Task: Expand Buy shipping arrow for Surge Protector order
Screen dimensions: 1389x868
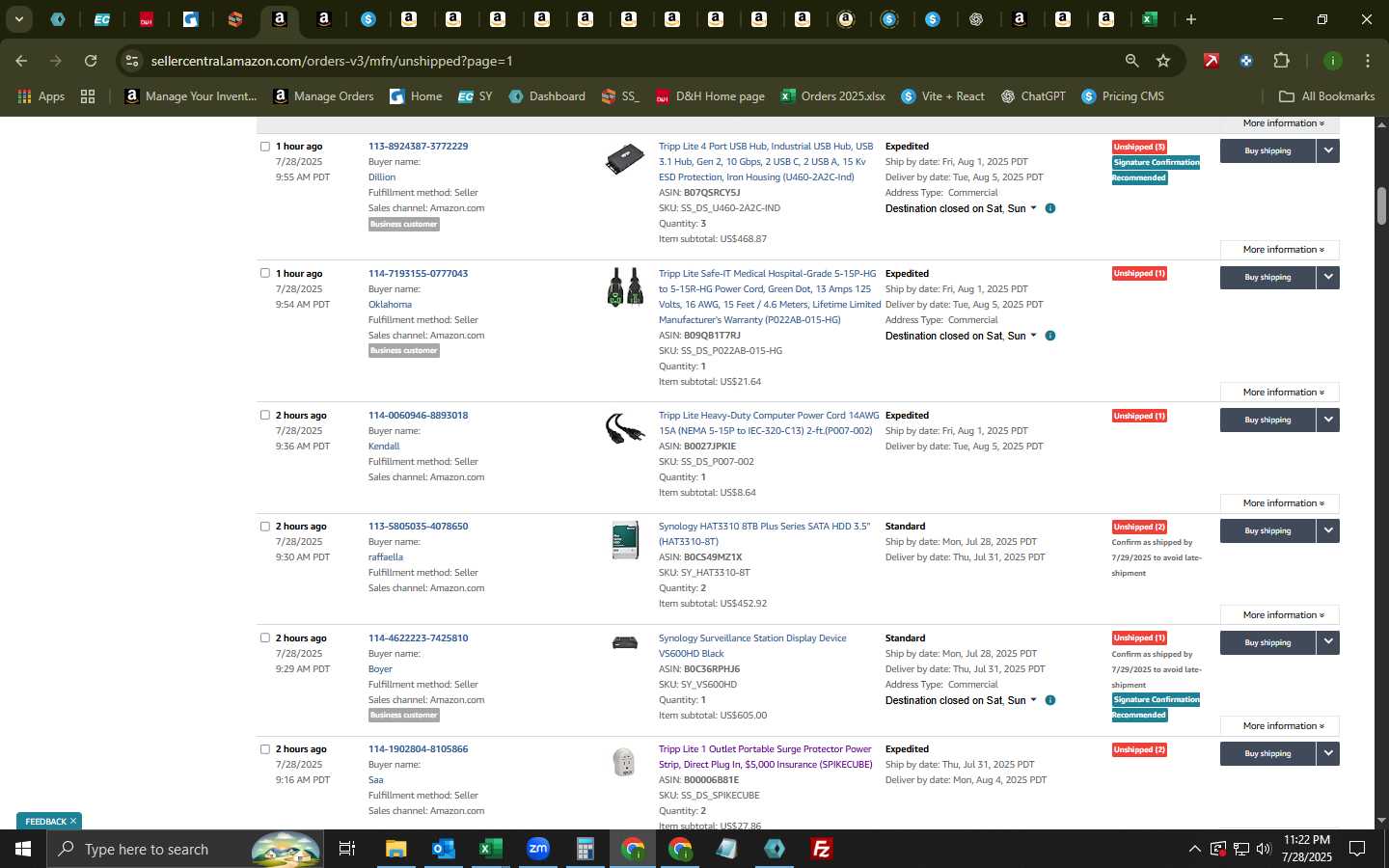Action: coord(1328,753)
